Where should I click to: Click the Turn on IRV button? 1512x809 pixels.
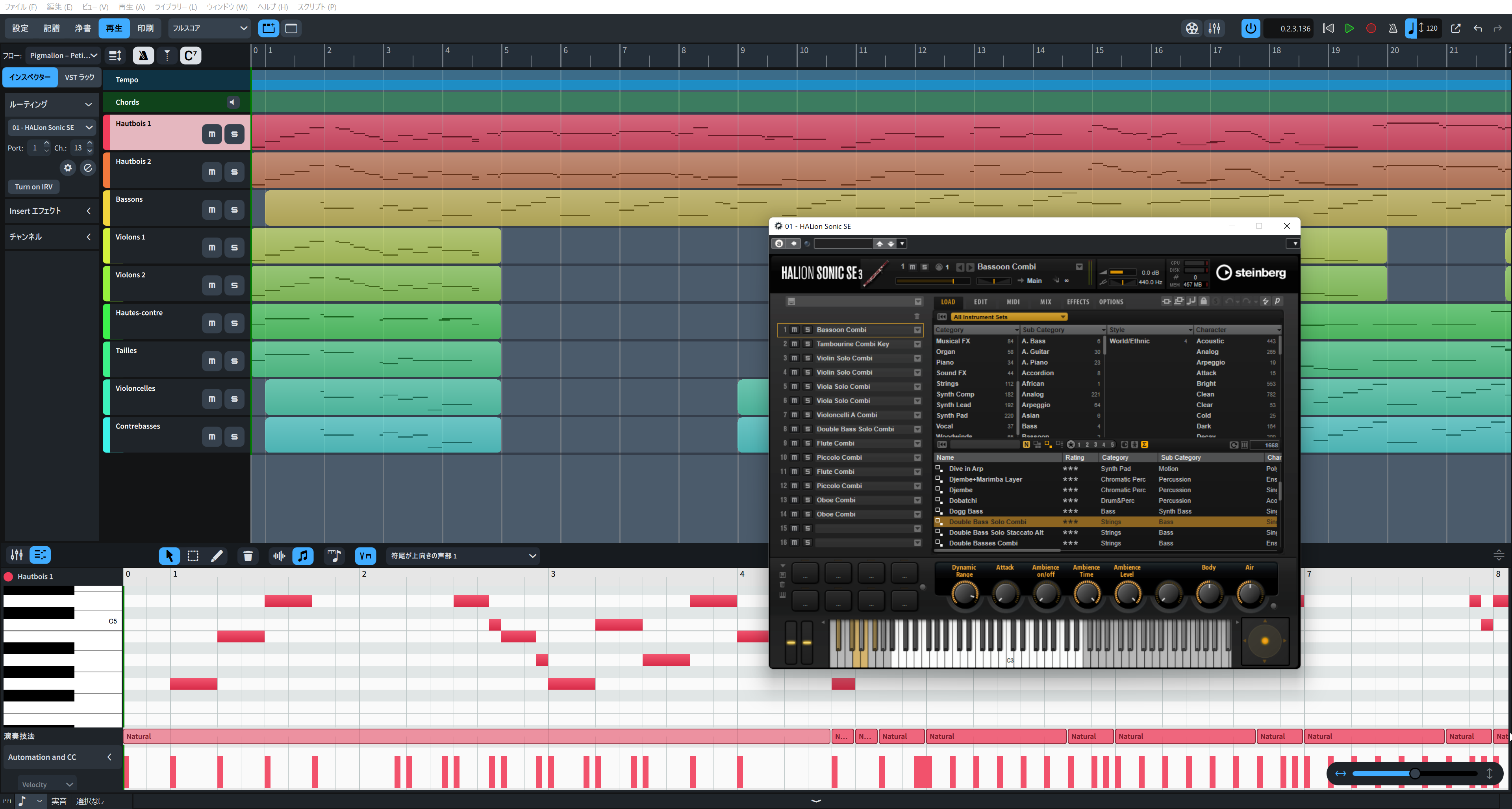[x=33, y=187]
